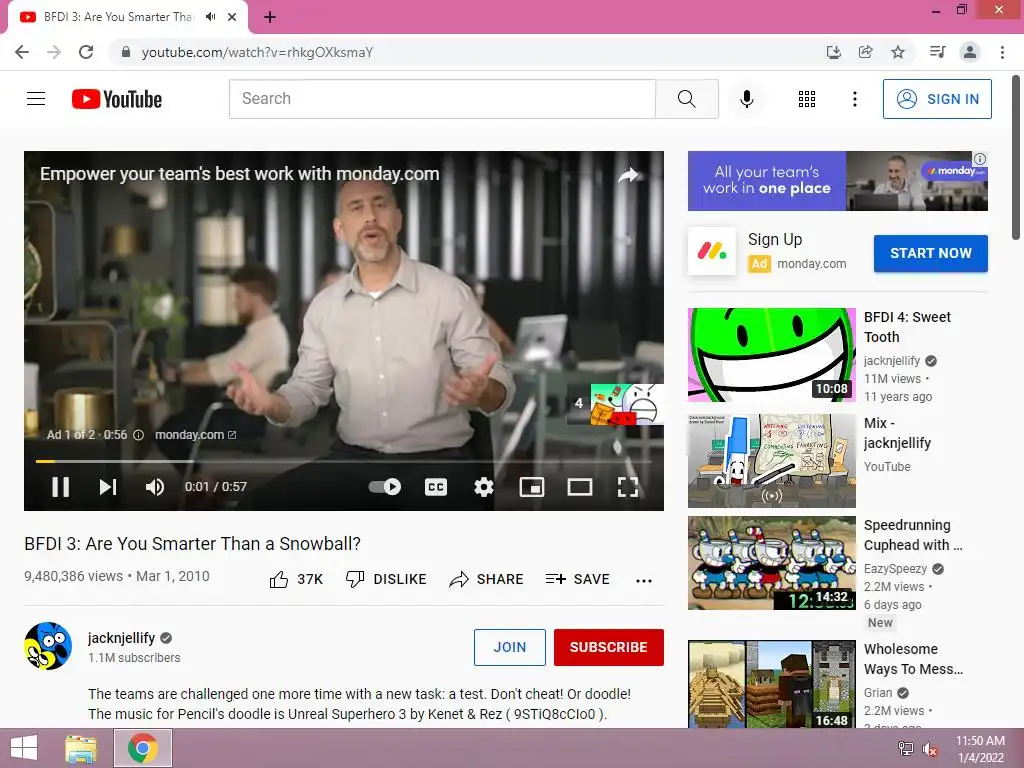The image size is (1024, 768).
Task: Open File Explorer from taskbar
Action: (81, 748)
